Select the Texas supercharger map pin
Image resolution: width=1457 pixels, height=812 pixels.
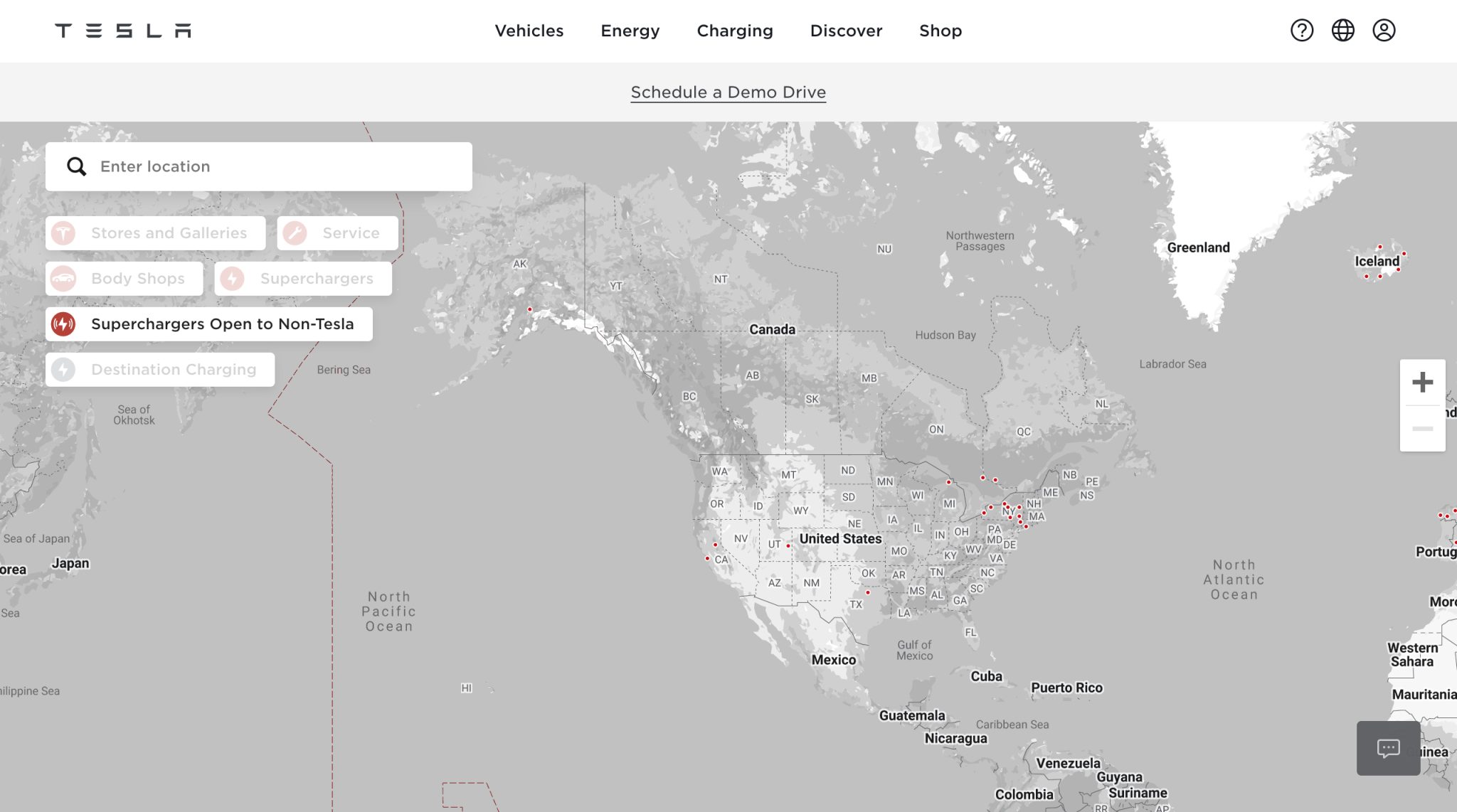pos(867,592)
